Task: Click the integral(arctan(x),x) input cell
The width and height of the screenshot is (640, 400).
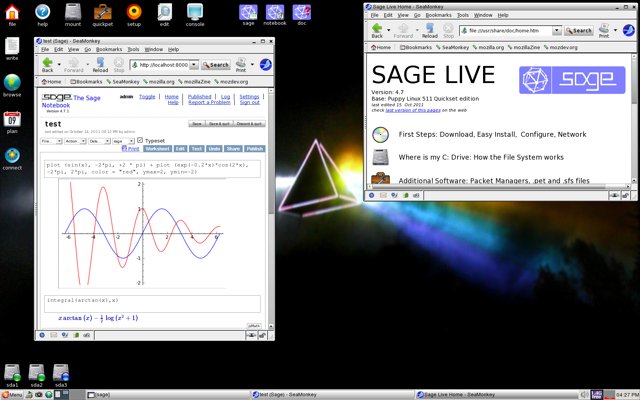Action: [x=152, y=304]
